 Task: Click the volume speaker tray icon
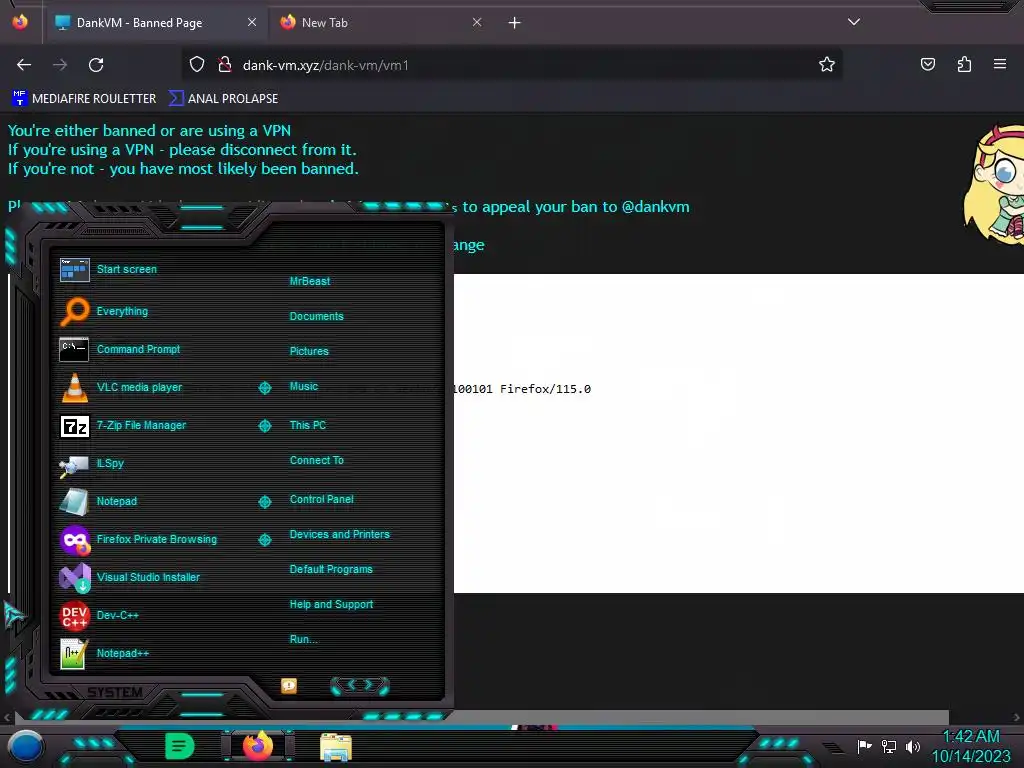click(x=912, y=746)
